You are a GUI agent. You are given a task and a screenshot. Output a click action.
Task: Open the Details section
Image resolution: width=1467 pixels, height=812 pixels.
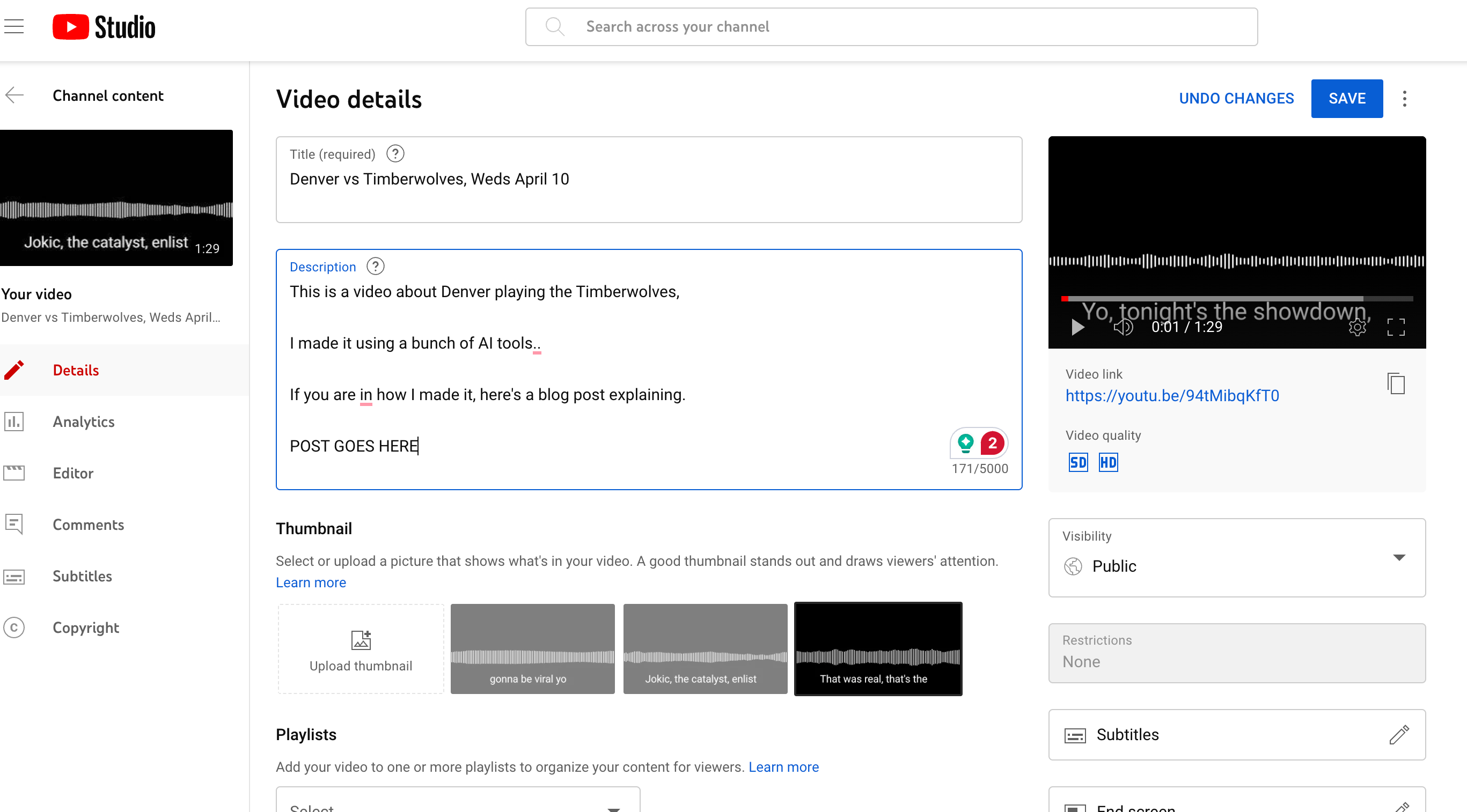[124, 370]
